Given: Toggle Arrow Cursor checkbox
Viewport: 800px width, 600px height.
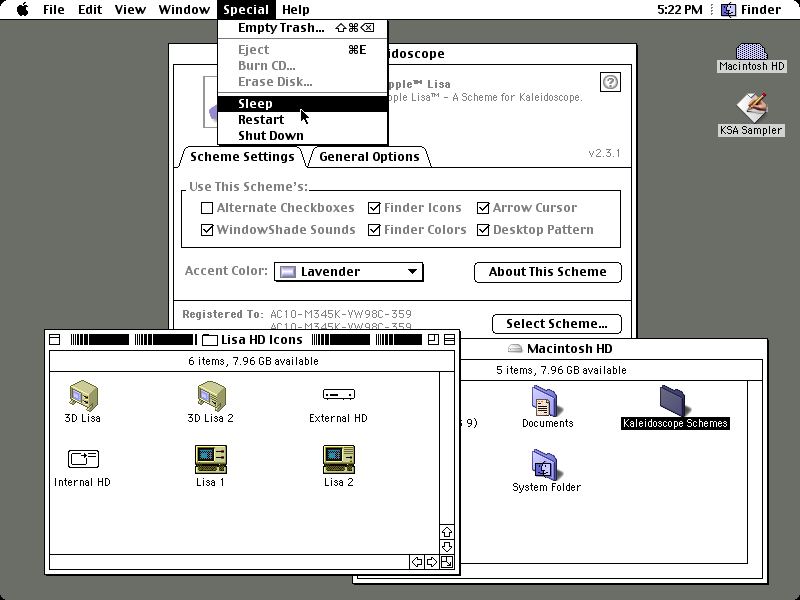Looking at the screenshot, I should (x=483, y=208).
